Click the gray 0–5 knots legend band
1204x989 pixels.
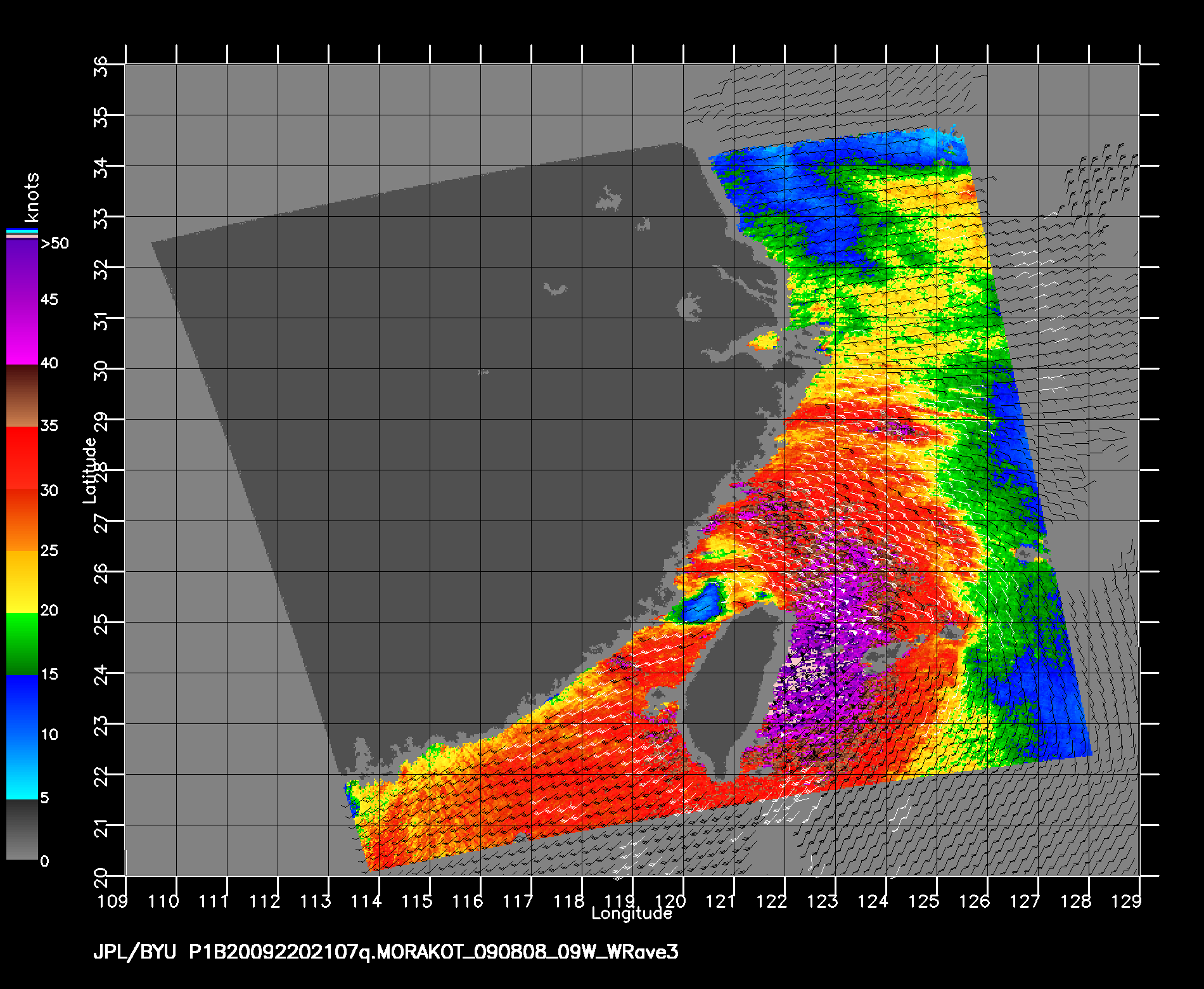point(22,830)
